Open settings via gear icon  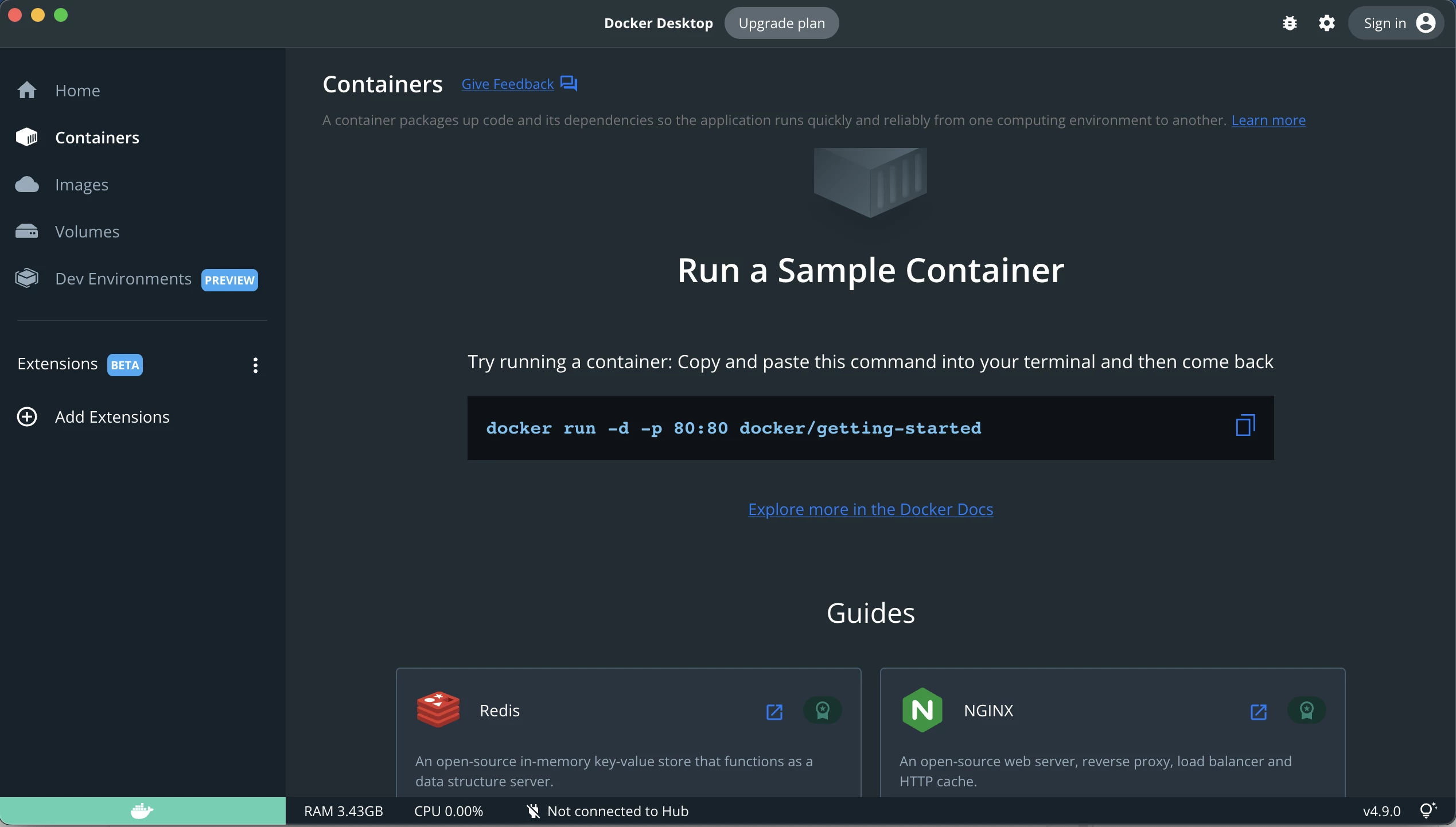point(1326,23)
